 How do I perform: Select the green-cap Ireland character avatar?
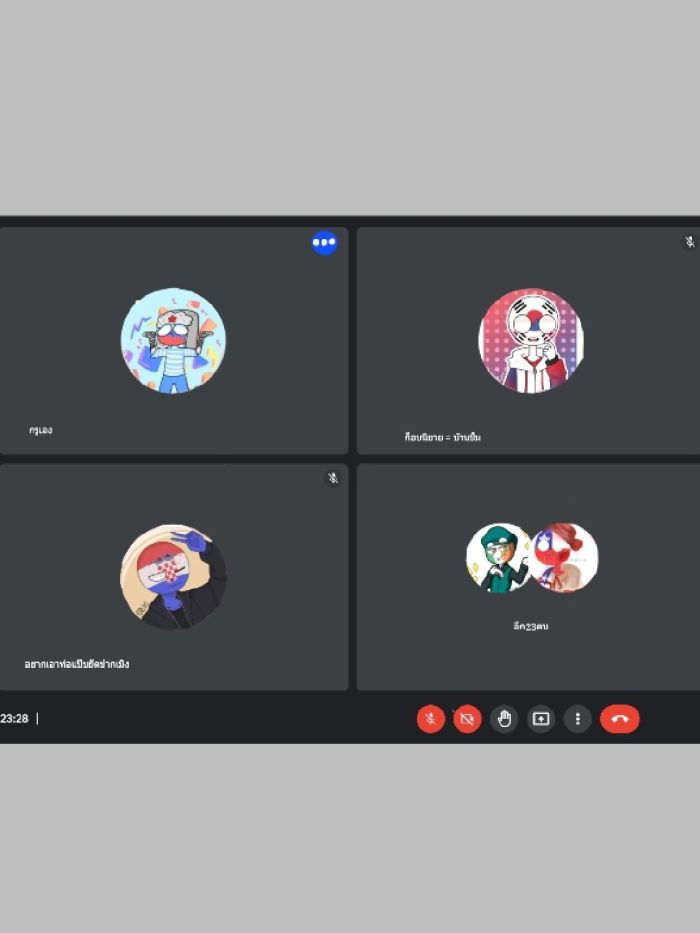tap(498, 558)
